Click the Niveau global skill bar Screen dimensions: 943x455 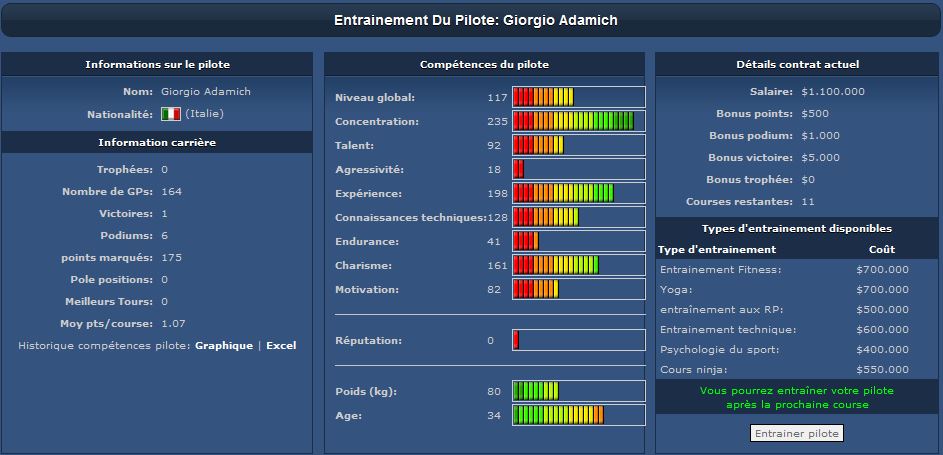click(579, 97)
